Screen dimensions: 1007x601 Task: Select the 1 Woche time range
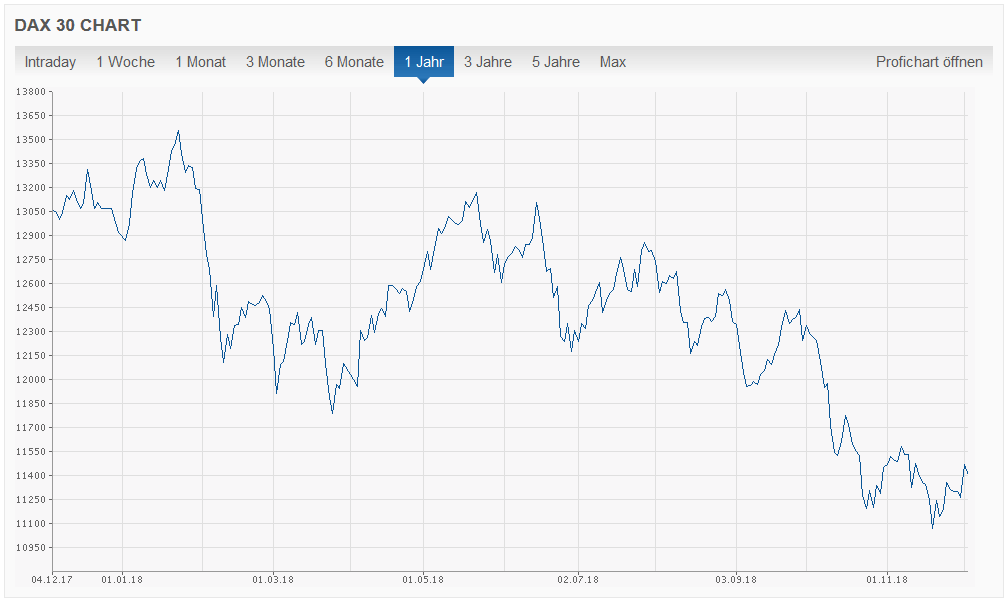pos(125,62)
